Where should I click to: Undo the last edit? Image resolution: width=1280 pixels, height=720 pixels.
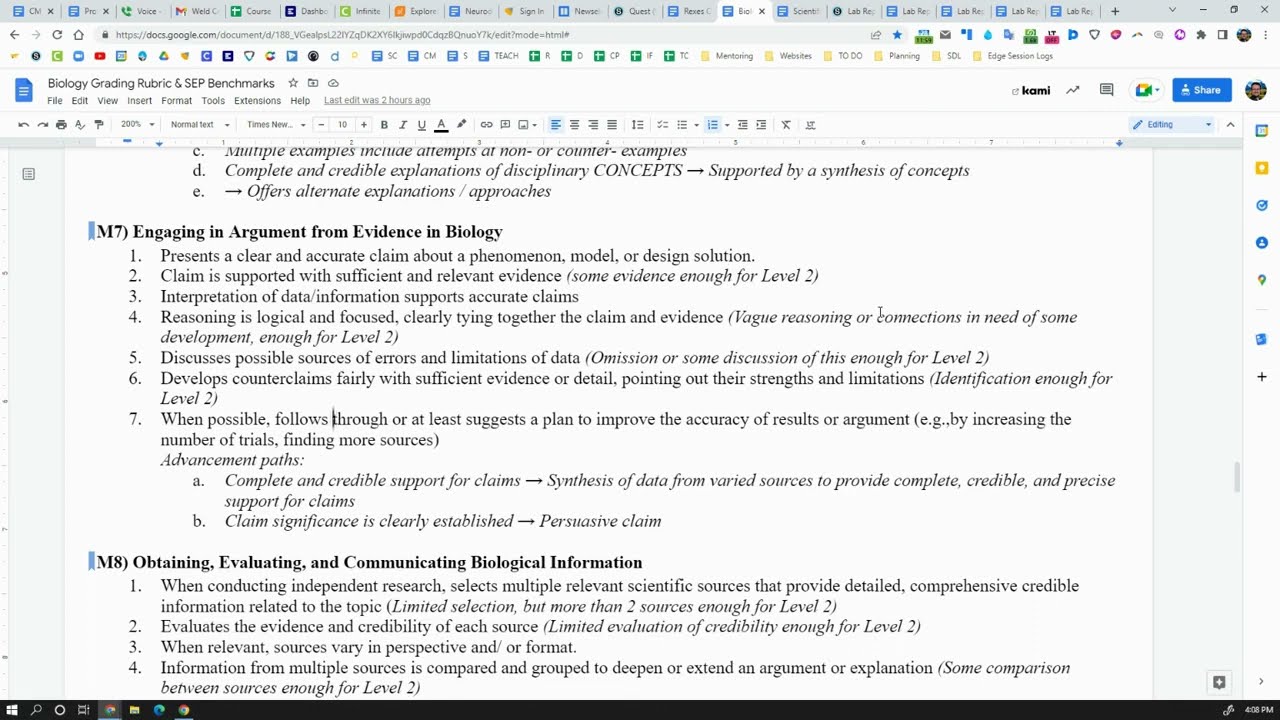[x=23, y=125]
